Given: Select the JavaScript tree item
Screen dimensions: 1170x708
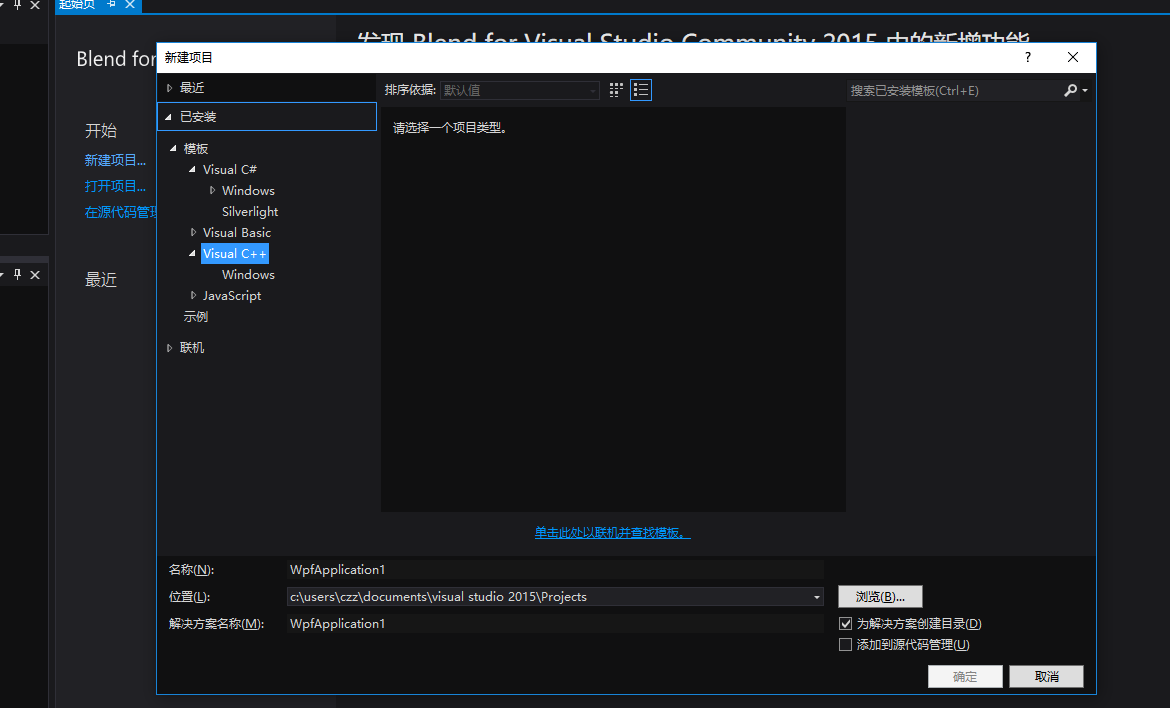Looking at the screenshot, I should point(232,295).
